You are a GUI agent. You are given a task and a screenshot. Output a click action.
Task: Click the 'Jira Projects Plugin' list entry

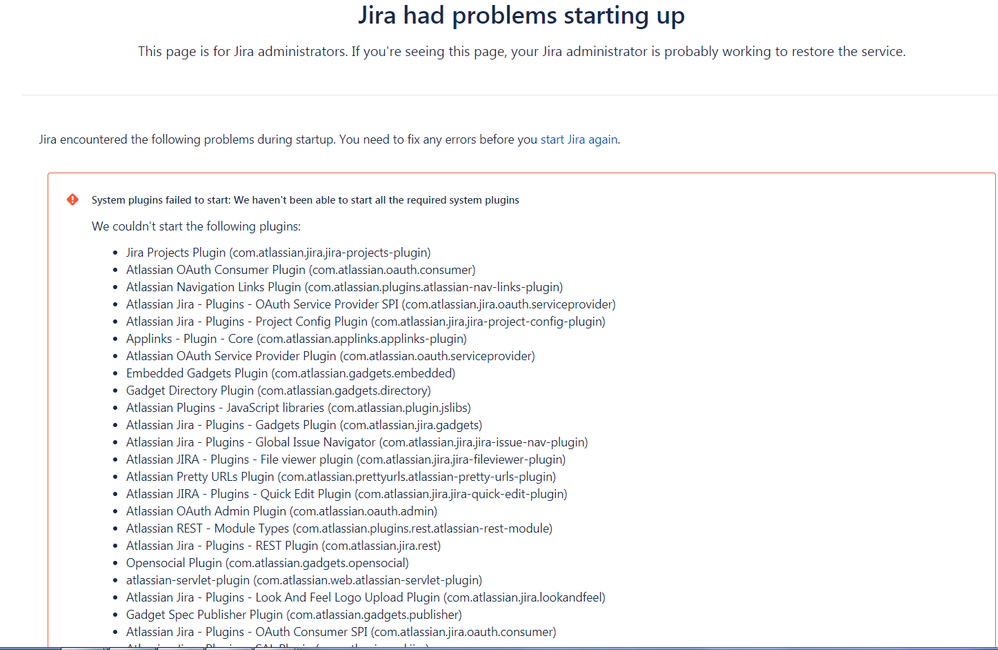coord(278,253)
